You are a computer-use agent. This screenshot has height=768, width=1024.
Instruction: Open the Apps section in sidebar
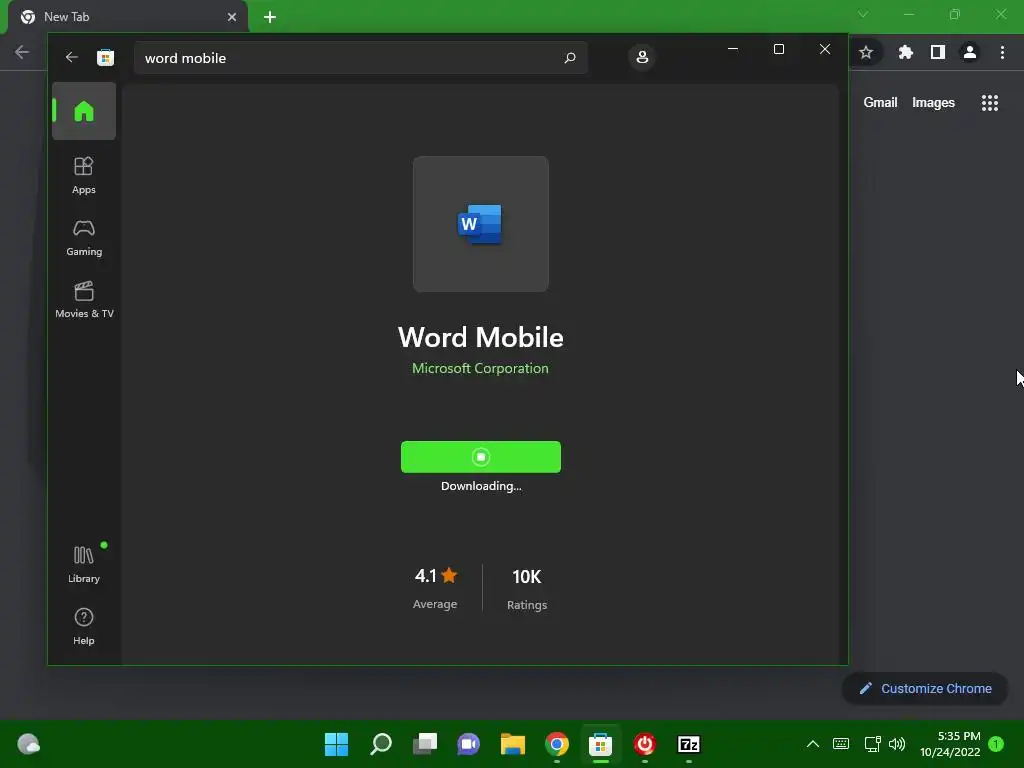click(84, 176)
